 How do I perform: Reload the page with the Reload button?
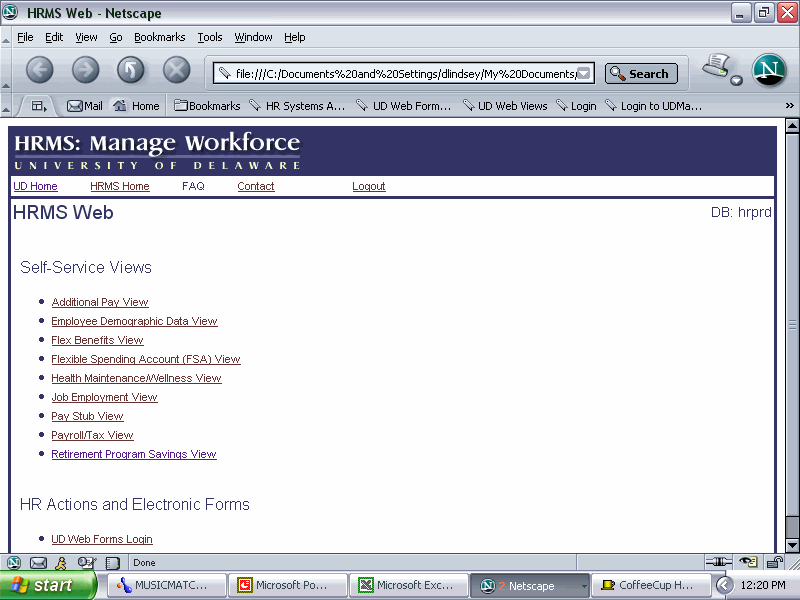click(131, 70)
